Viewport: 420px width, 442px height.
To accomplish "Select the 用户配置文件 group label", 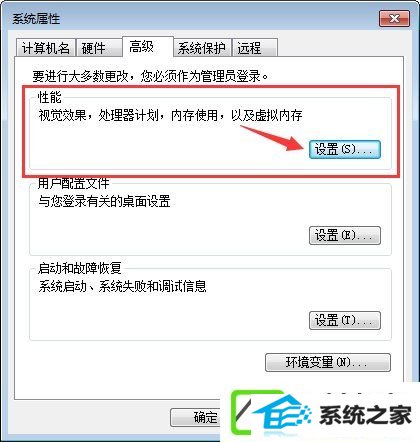I will tap(73, 183).
